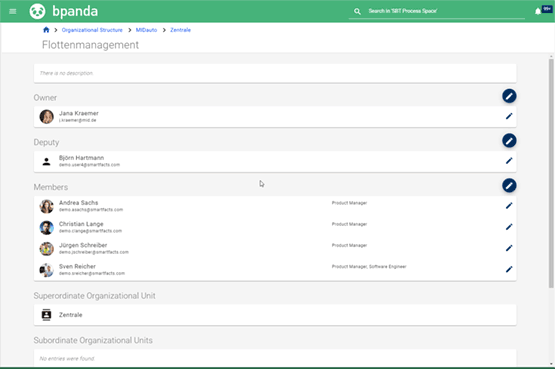
Task: Click the 99+ notification badge
Action: 547,9
